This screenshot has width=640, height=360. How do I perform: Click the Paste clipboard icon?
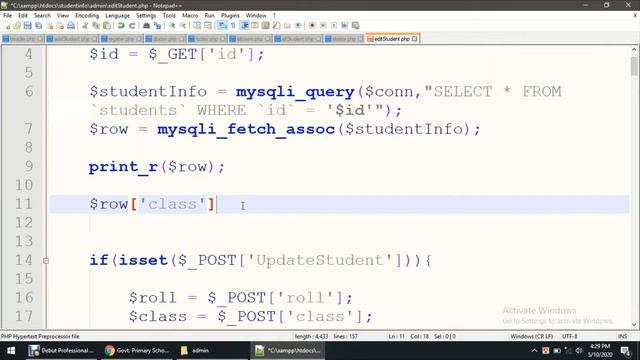[107, 26]
